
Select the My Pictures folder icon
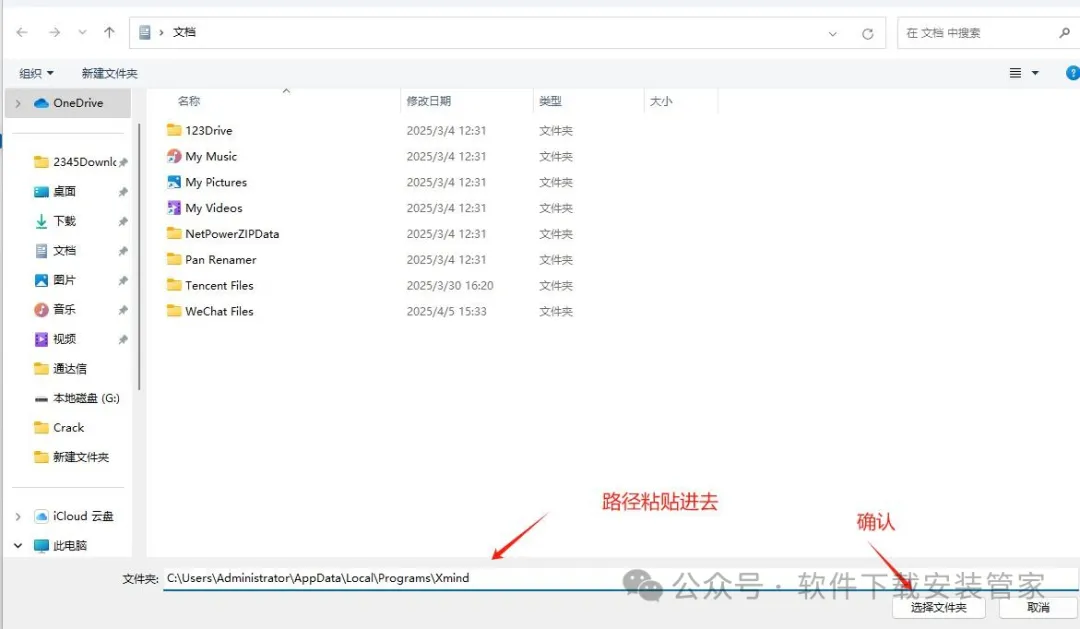[174, 182]
